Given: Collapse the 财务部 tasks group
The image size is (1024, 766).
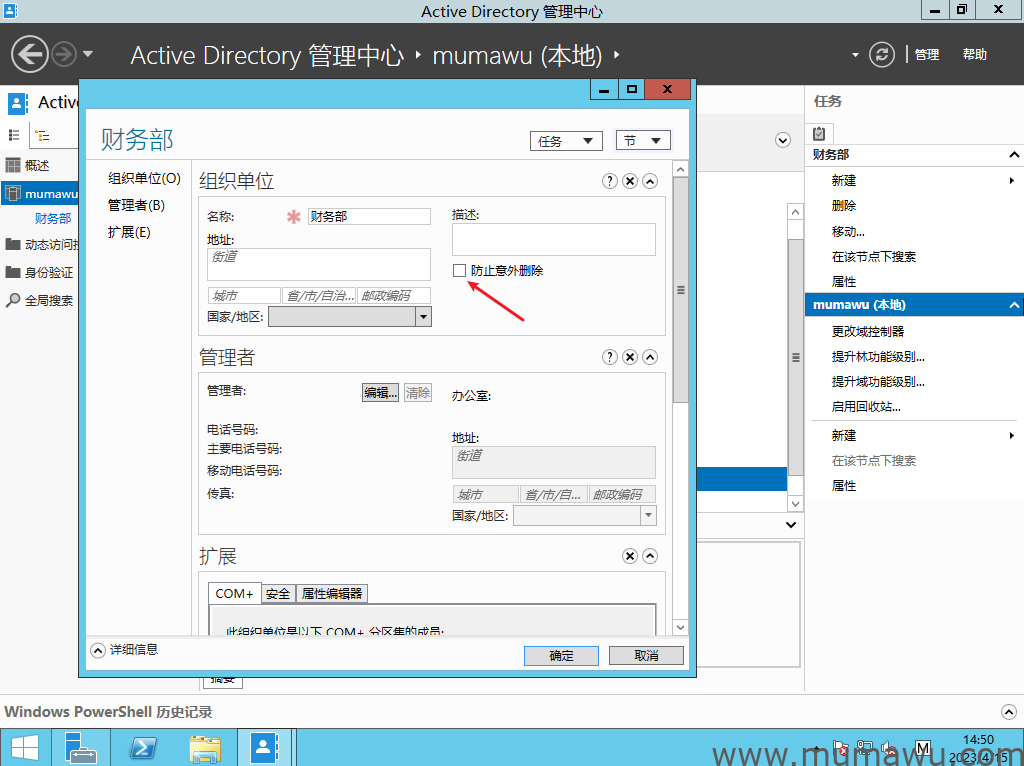Looking at the screenshot, I should coord(1014,155).
